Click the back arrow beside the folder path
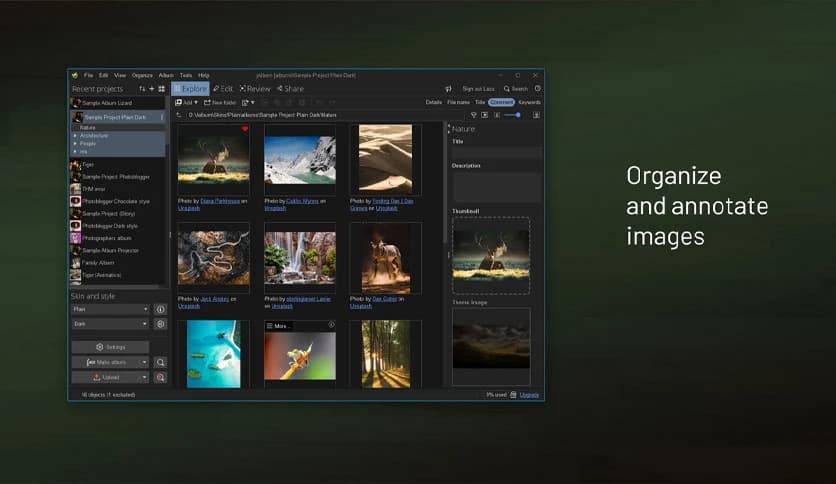 [179, 115]
